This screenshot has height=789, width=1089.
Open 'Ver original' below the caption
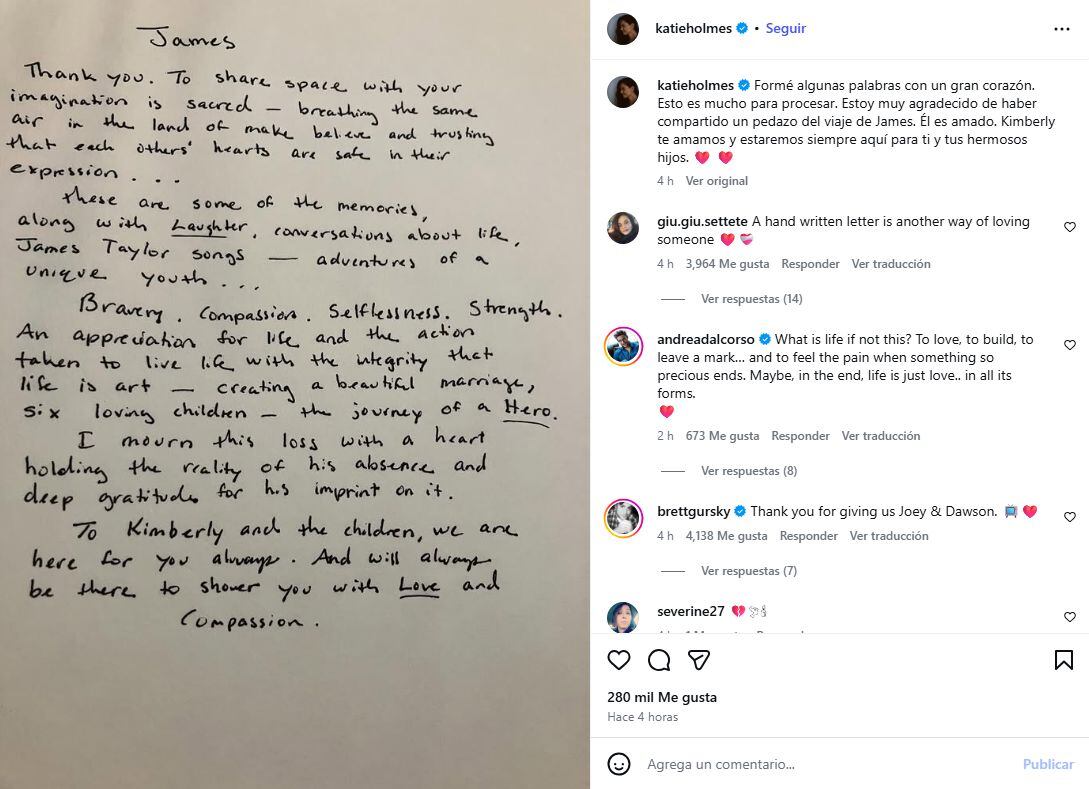(x=714, y=181)
